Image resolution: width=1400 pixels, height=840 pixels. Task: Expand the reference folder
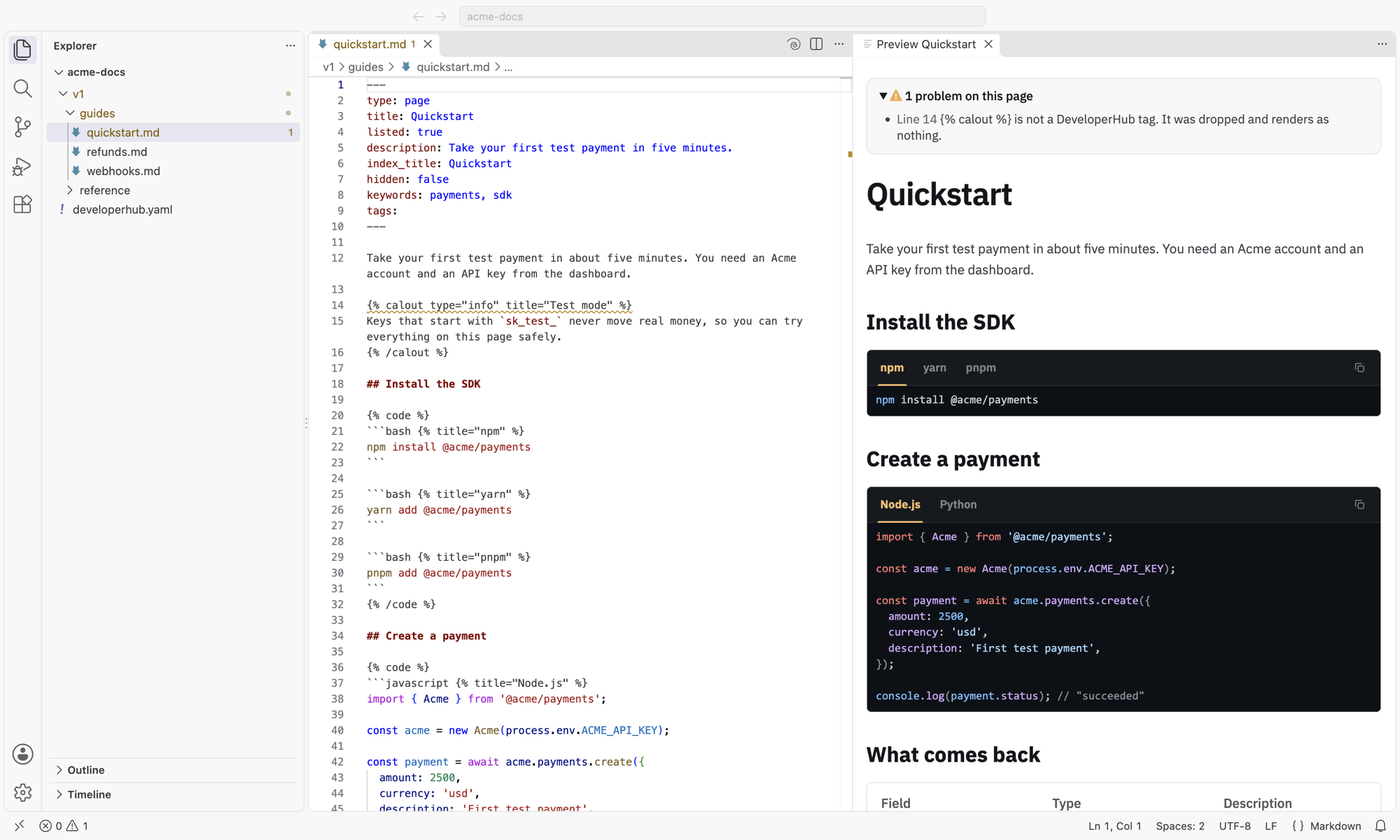[x=70, y=190]
